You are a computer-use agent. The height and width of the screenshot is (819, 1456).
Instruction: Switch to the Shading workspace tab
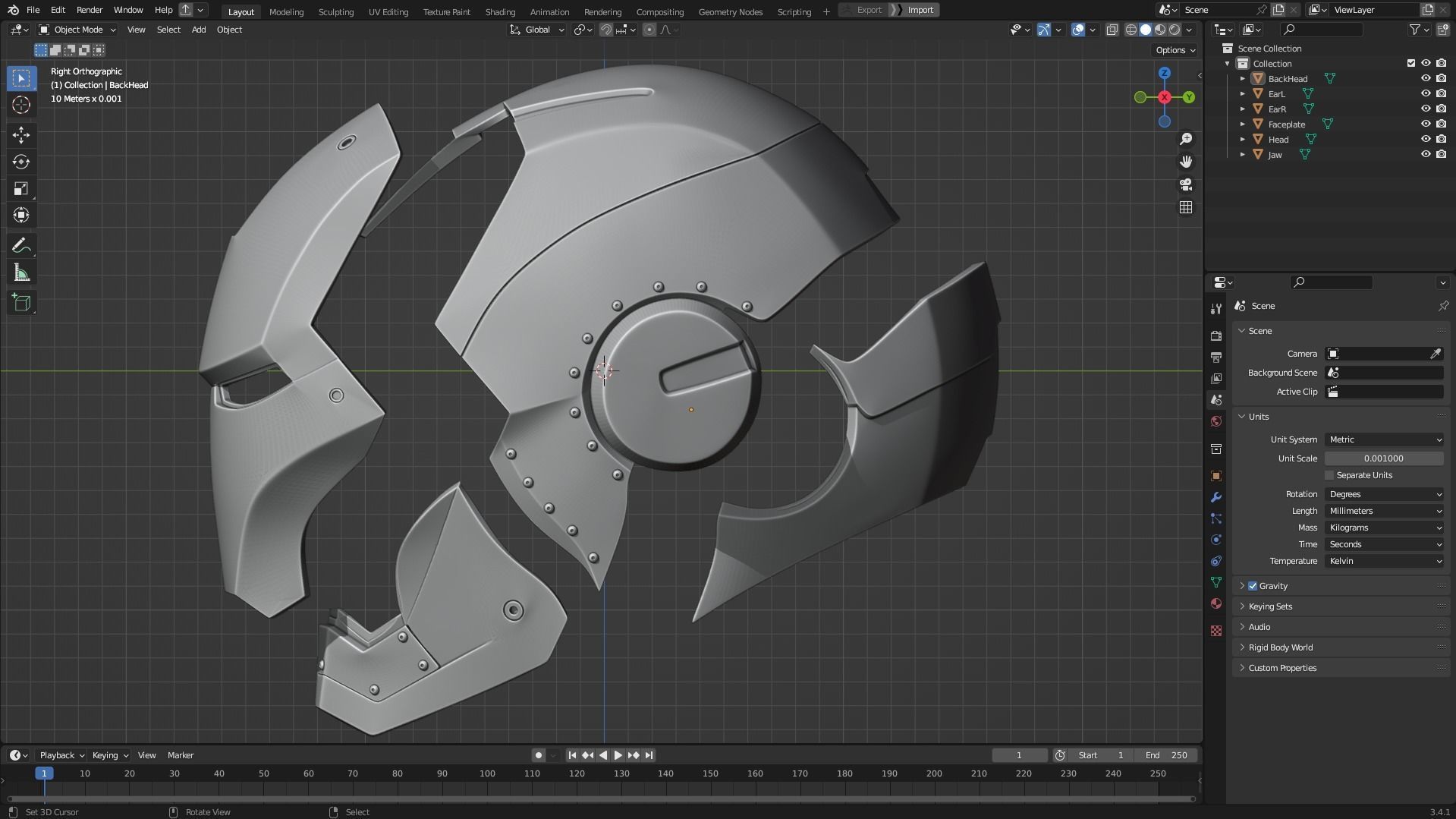(500, 11)
